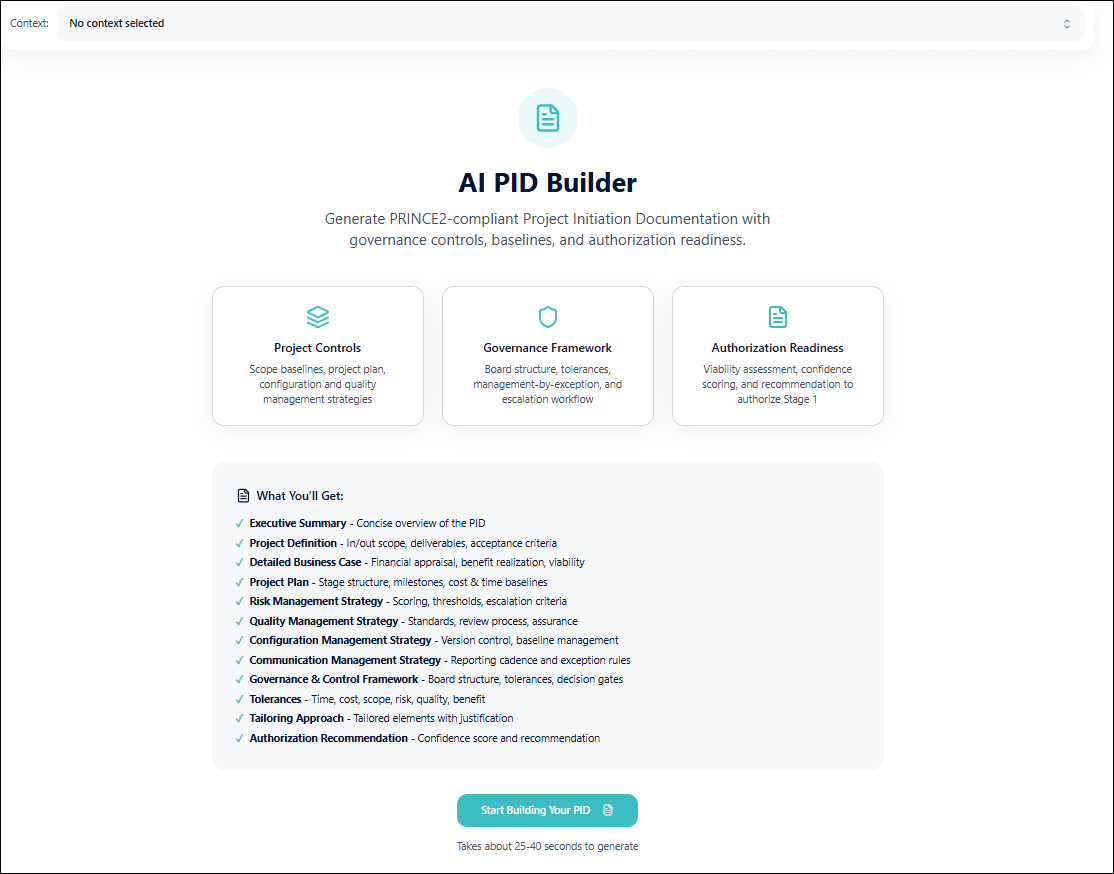Click 'Version control, baseline management' text
The width and height of the screenshot is (1114, 874).
click(530, 640)
